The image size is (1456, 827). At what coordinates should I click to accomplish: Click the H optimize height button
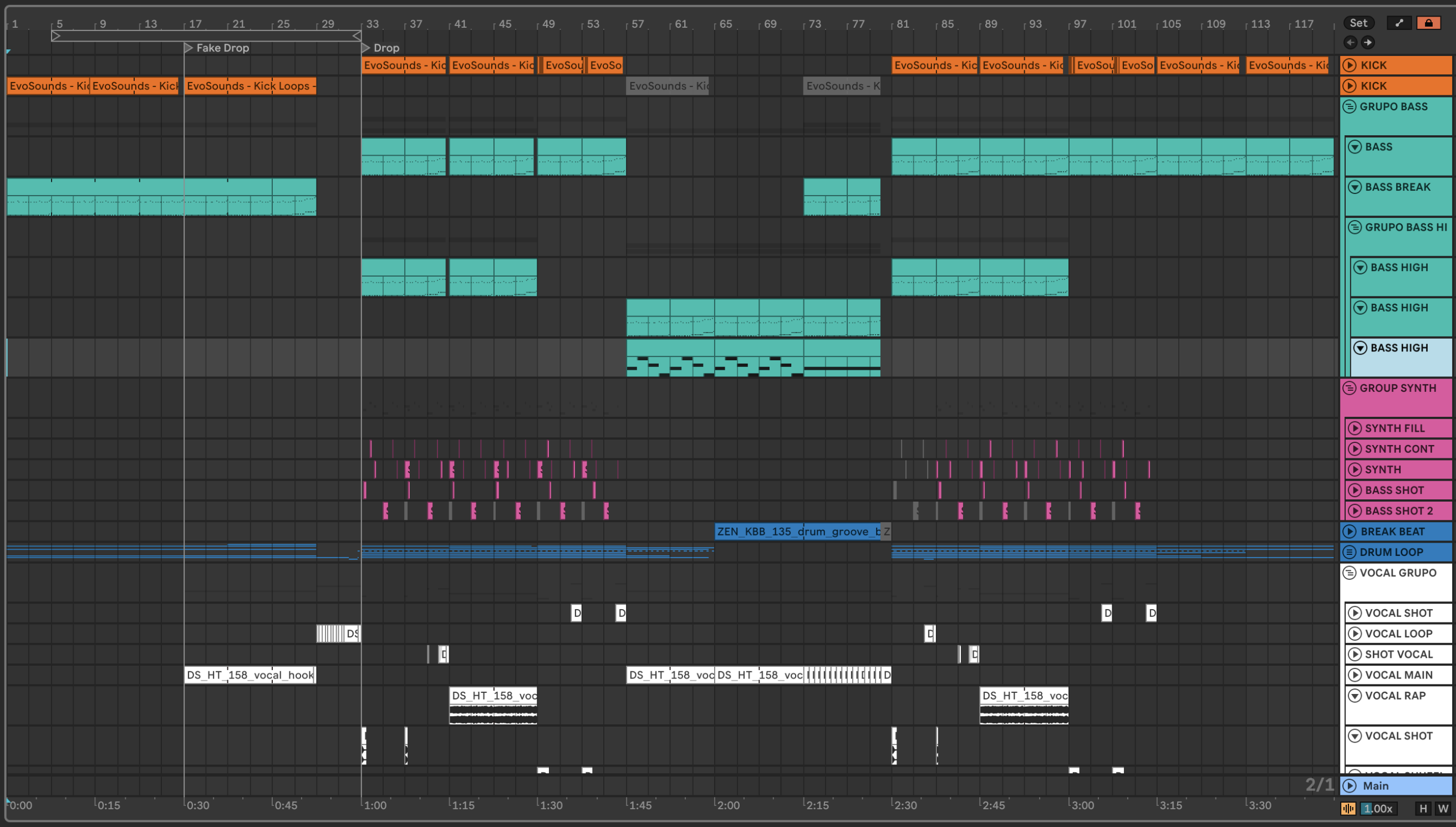(x=1423, y=808)
